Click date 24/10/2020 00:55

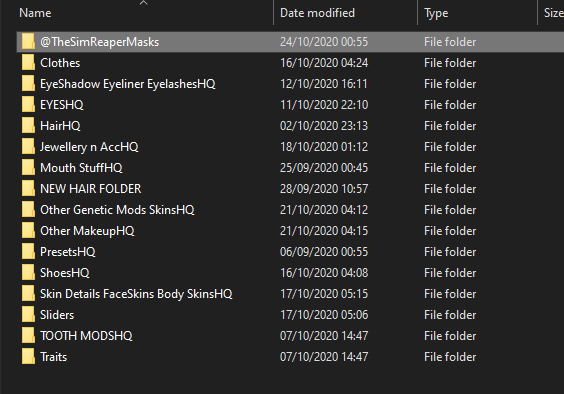click(x=324, y=42)
